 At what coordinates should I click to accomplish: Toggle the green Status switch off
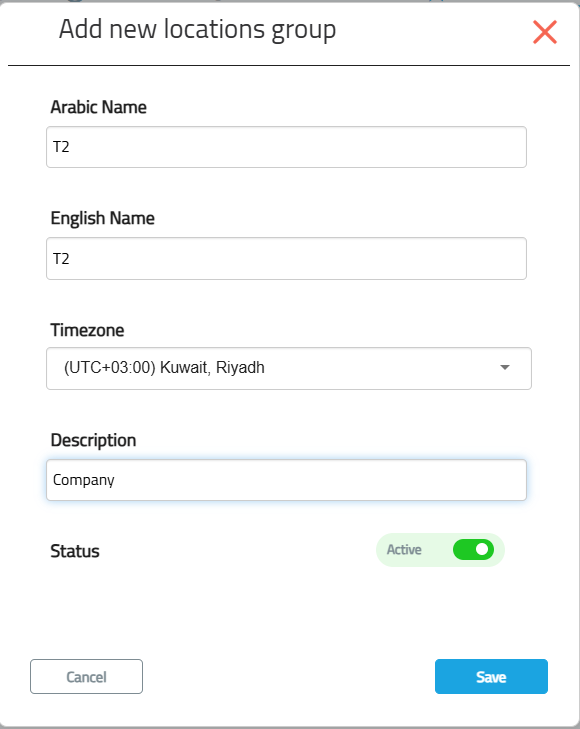(x=473, y=550)
